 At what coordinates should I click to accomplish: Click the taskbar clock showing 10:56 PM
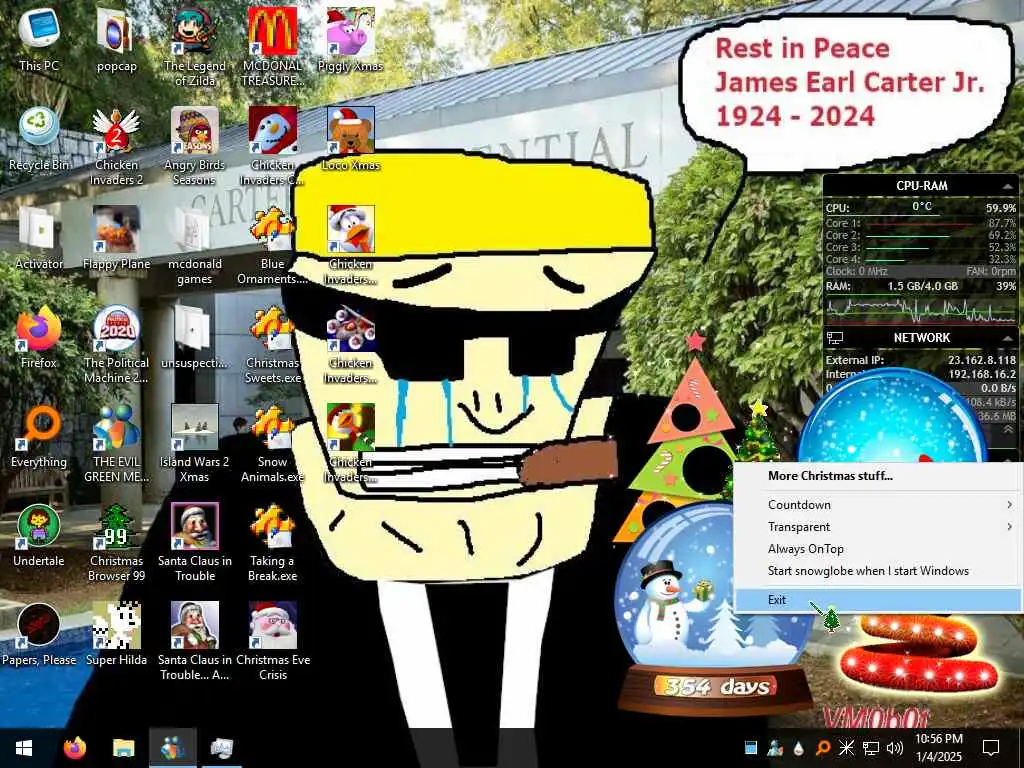coord(938,748)
